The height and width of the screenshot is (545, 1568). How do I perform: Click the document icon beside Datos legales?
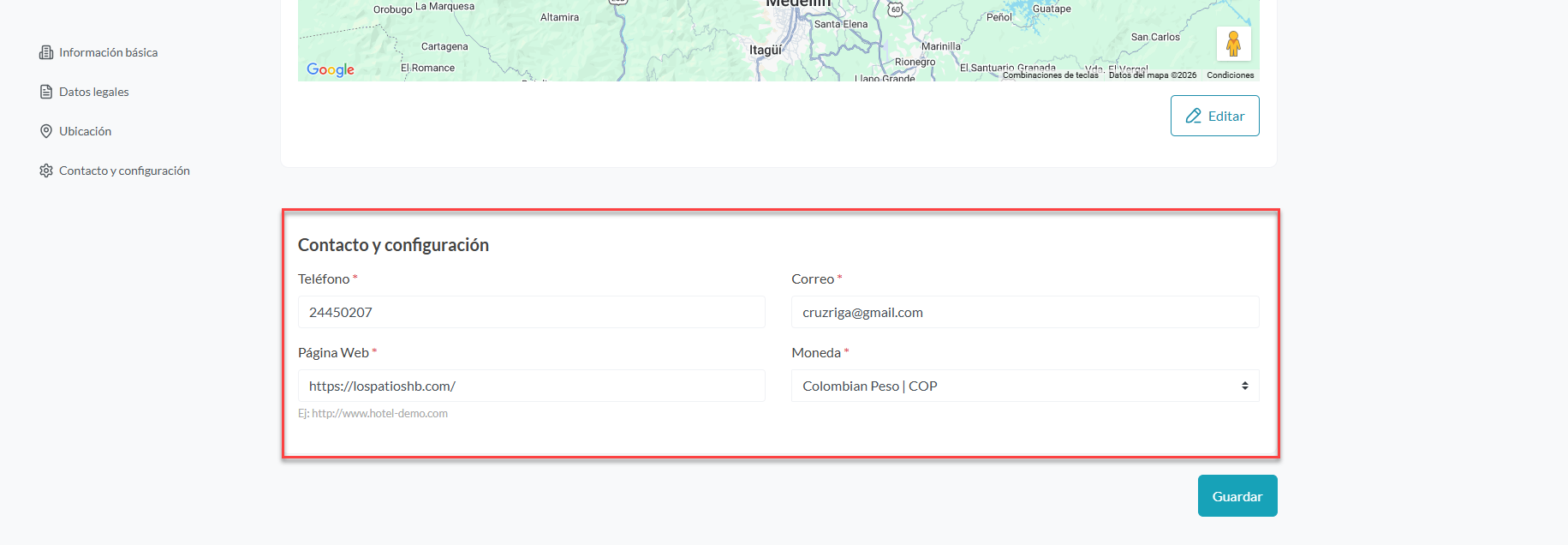pyautogui.click(x=46, y=93)
